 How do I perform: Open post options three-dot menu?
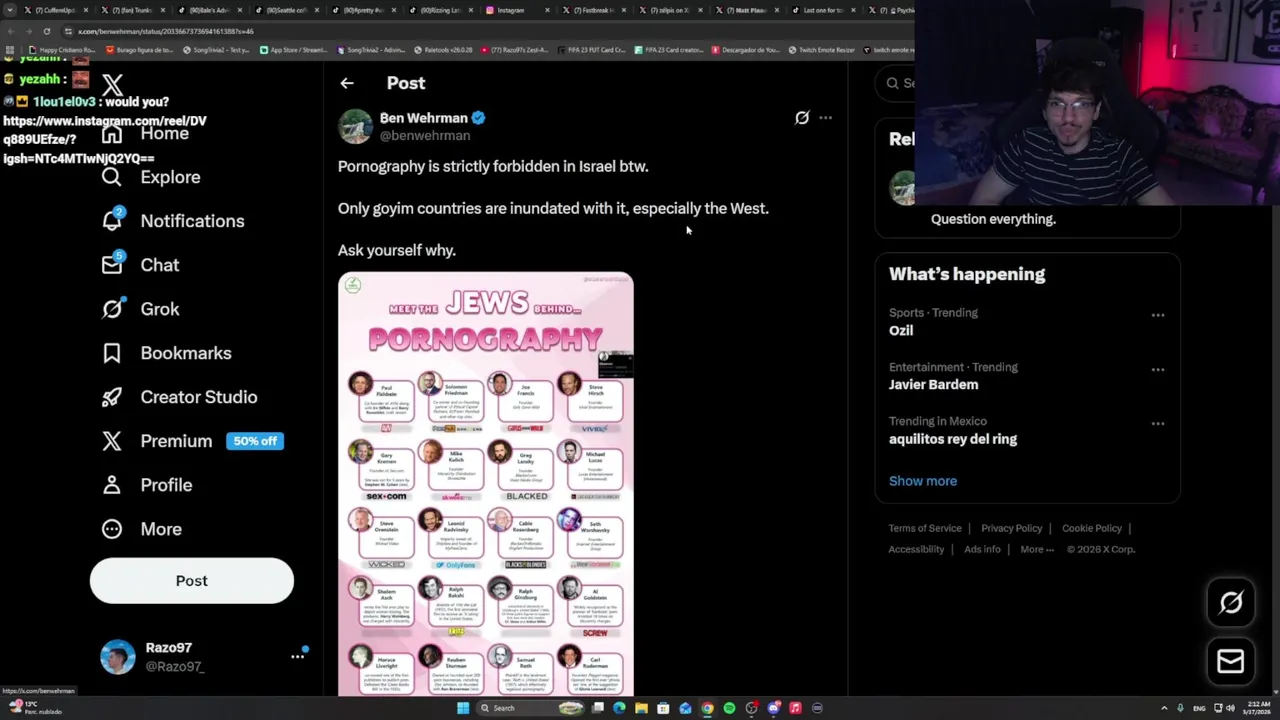825,118
